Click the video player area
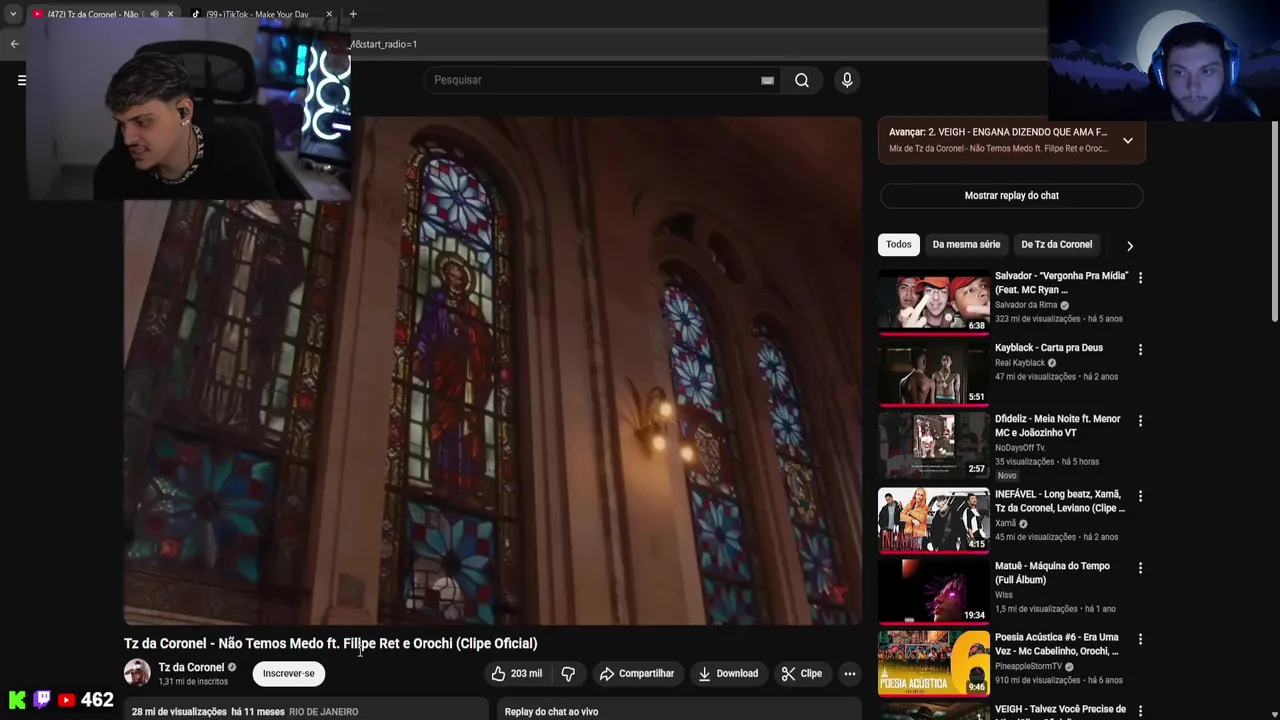Viewport: 1280px width, 720px height. coord(492,371)
